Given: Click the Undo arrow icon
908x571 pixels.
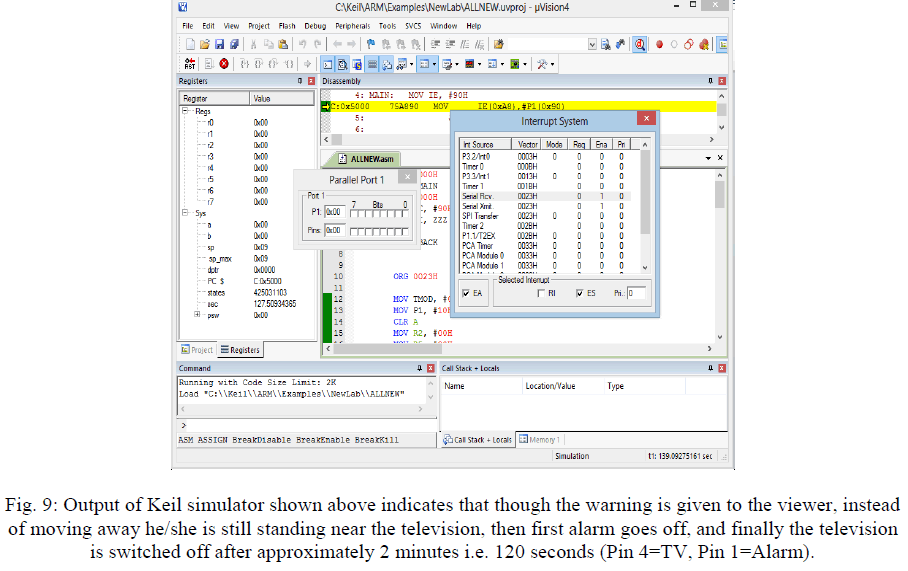Looking at the screenshot, I should (x=302, y=44).
